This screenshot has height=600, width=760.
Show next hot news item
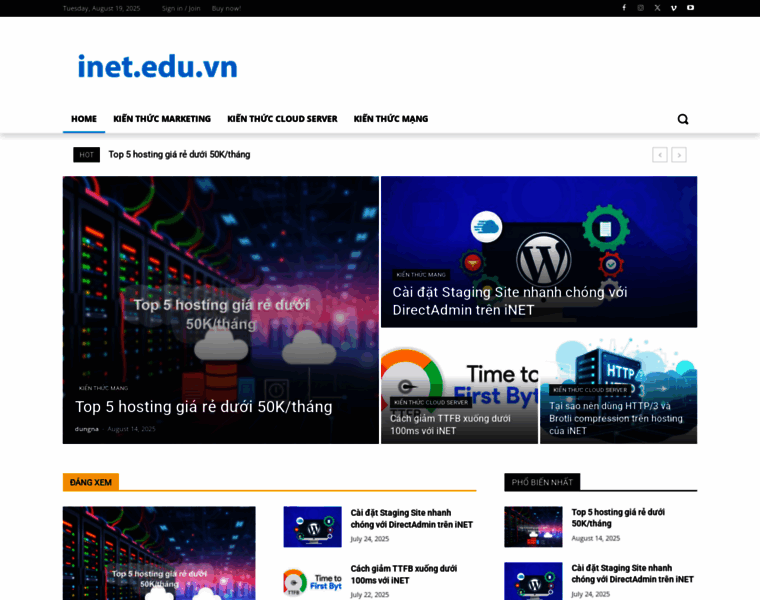coord(679,155)
